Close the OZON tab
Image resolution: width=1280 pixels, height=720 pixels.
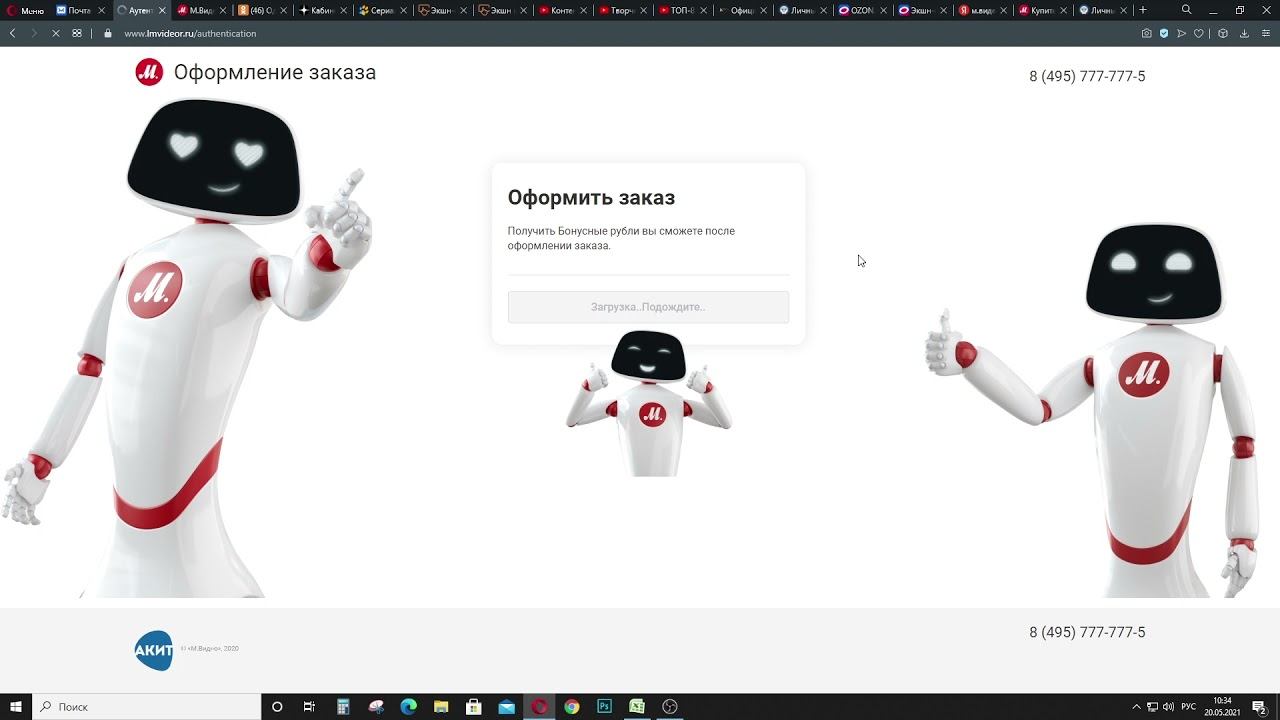point(883,10)
